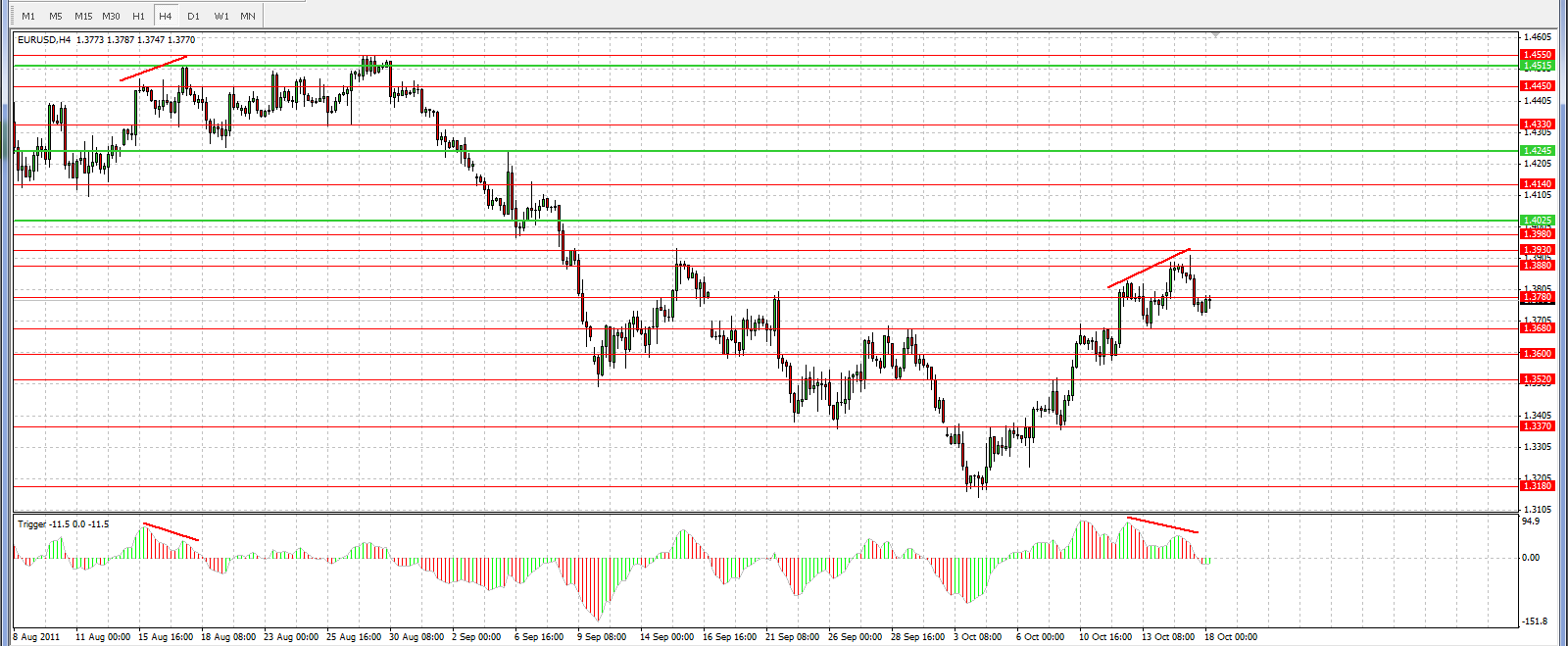Click the 0.00 indicator scale value
The height and width of the screenshot is (646, 1568).
tap(1531, 558)
